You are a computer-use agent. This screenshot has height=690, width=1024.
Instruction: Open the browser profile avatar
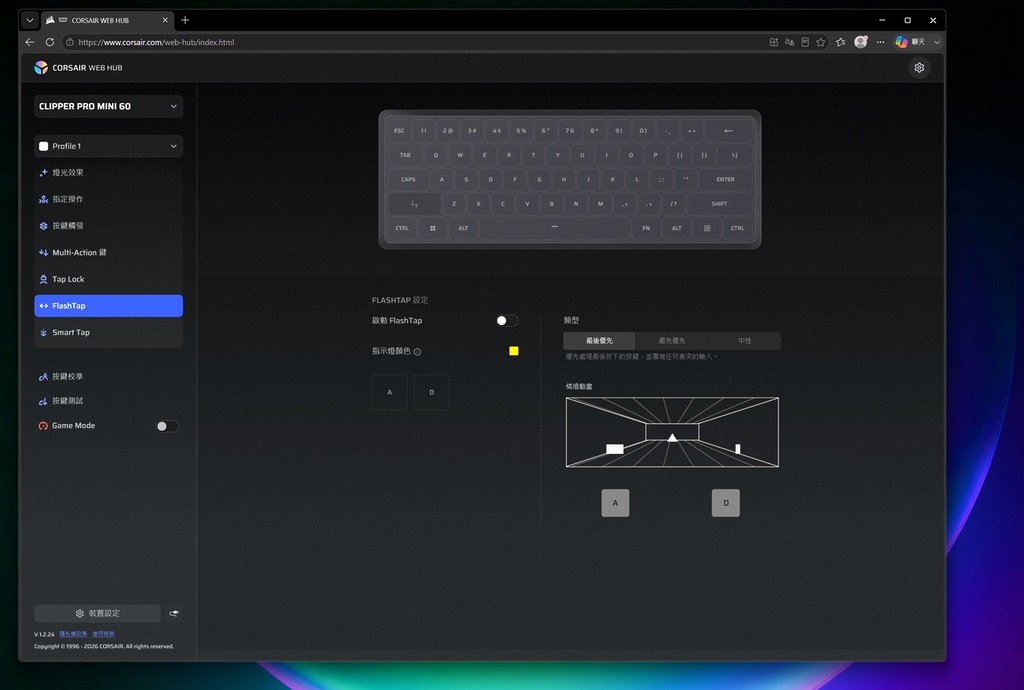[861, 42]
